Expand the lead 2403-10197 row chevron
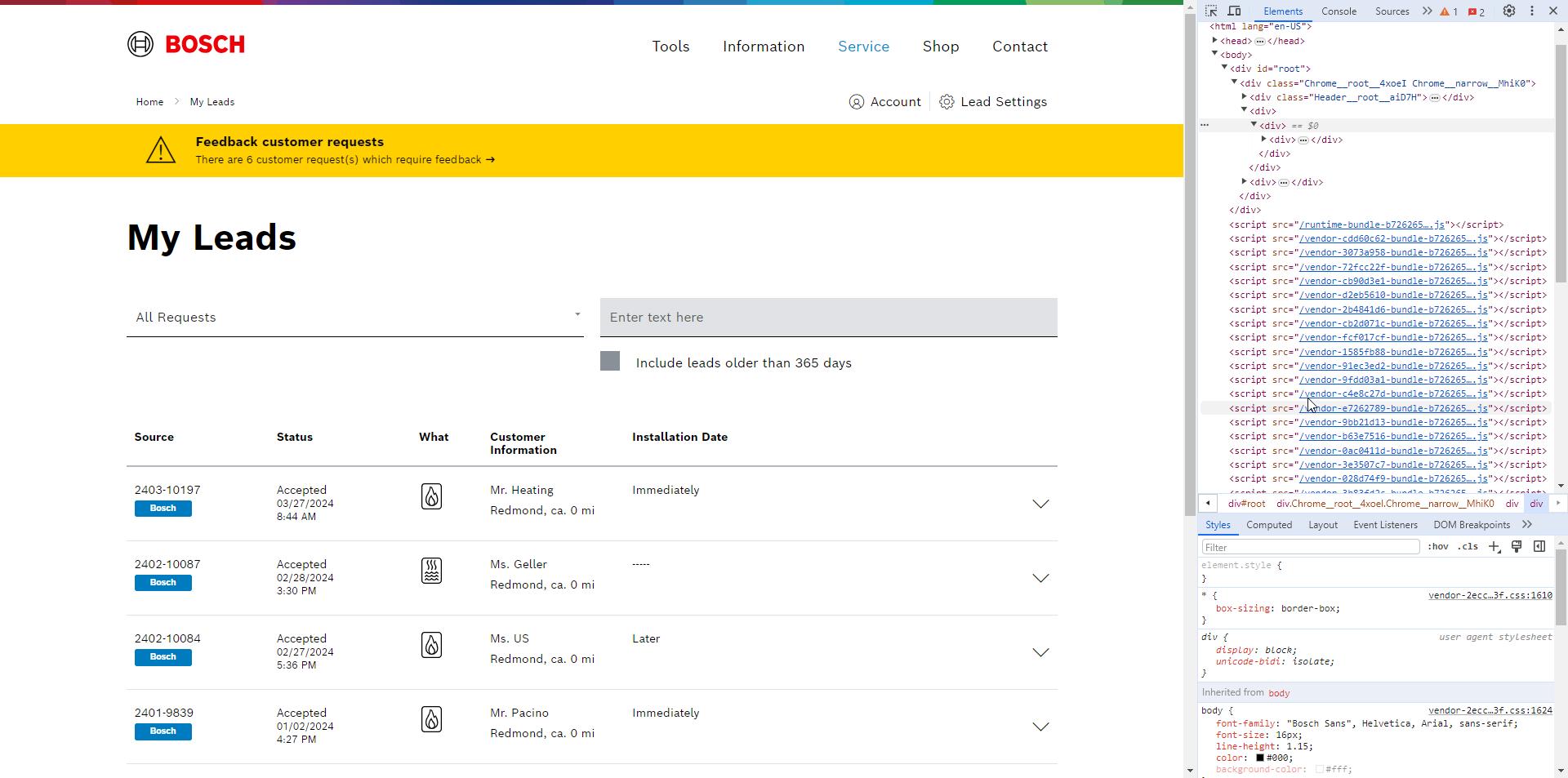This screenshot has height=778, width=1568. pos(1040,505)
